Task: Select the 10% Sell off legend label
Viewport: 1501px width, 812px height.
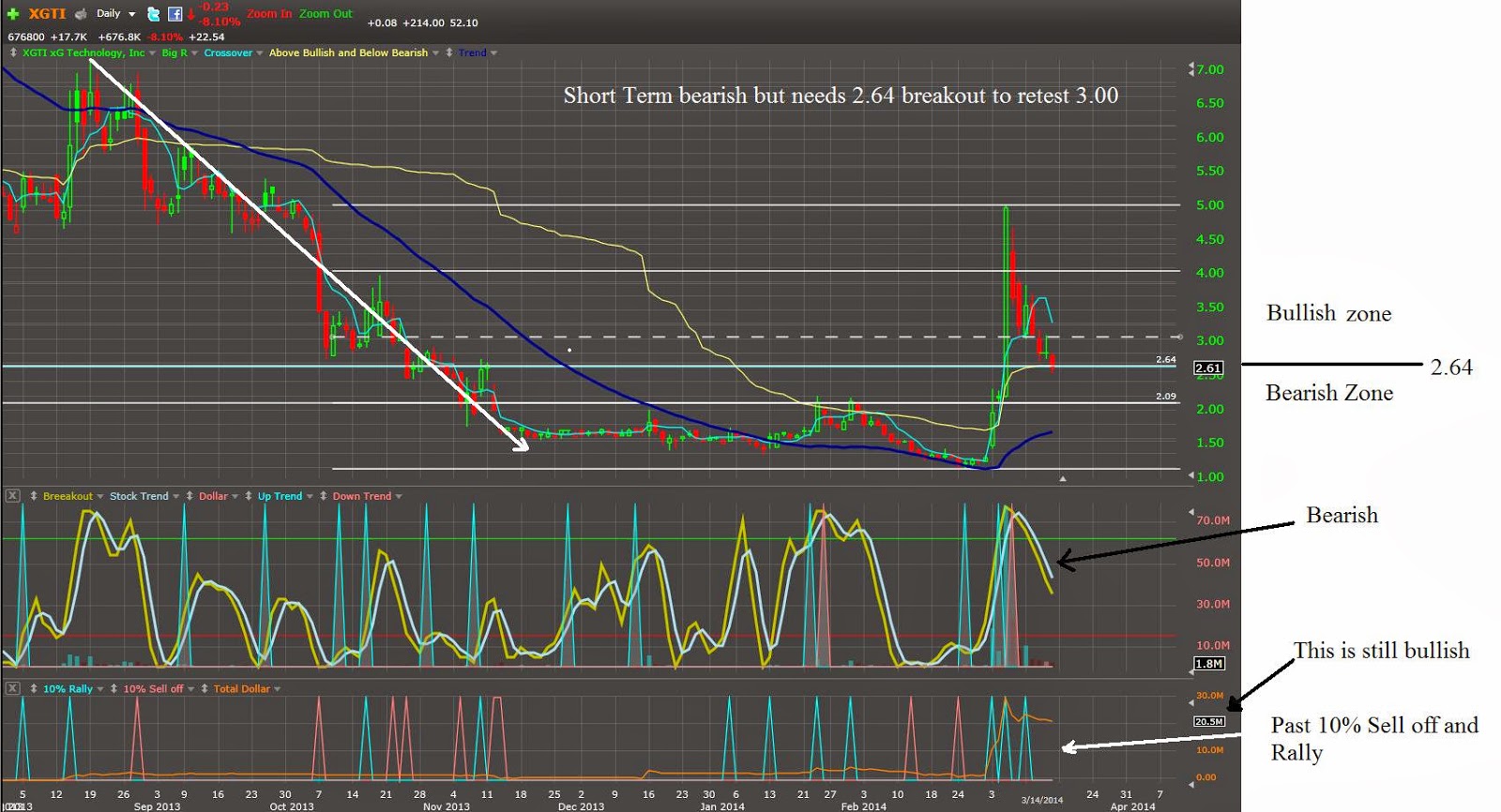Action: pos(153,688)
